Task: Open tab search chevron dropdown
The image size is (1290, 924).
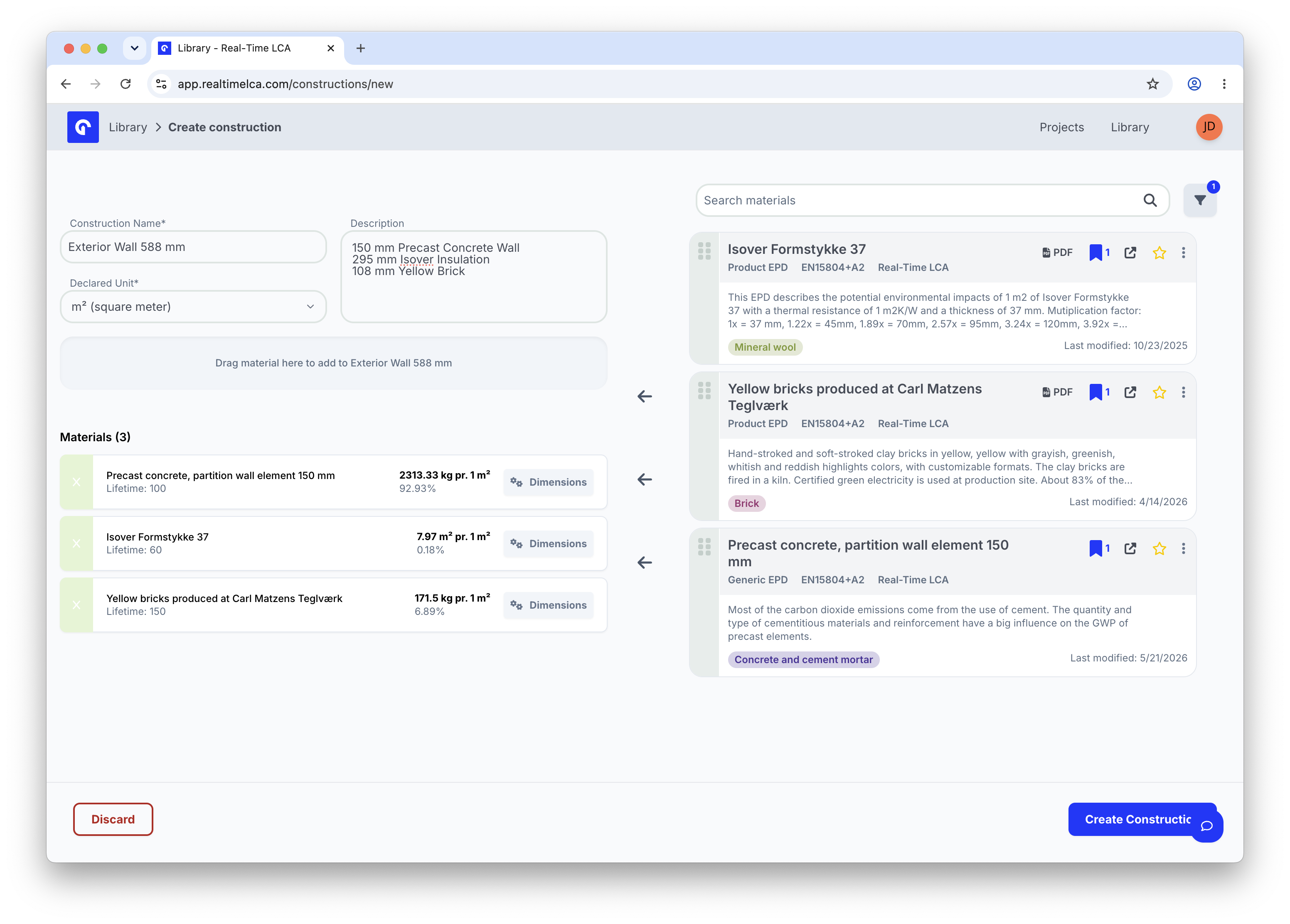Action: [x=134, y=48]
